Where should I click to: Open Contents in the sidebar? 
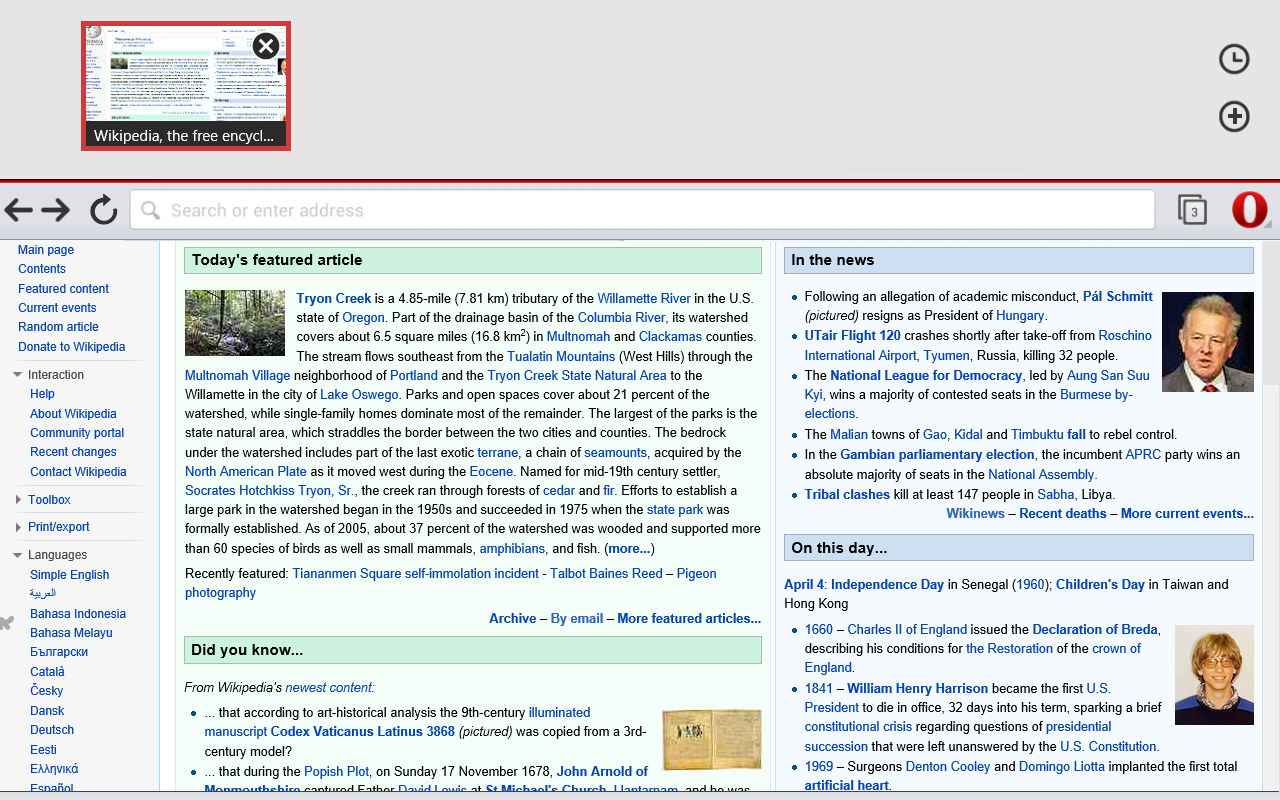pyautogui.click(x=42, y=269)
